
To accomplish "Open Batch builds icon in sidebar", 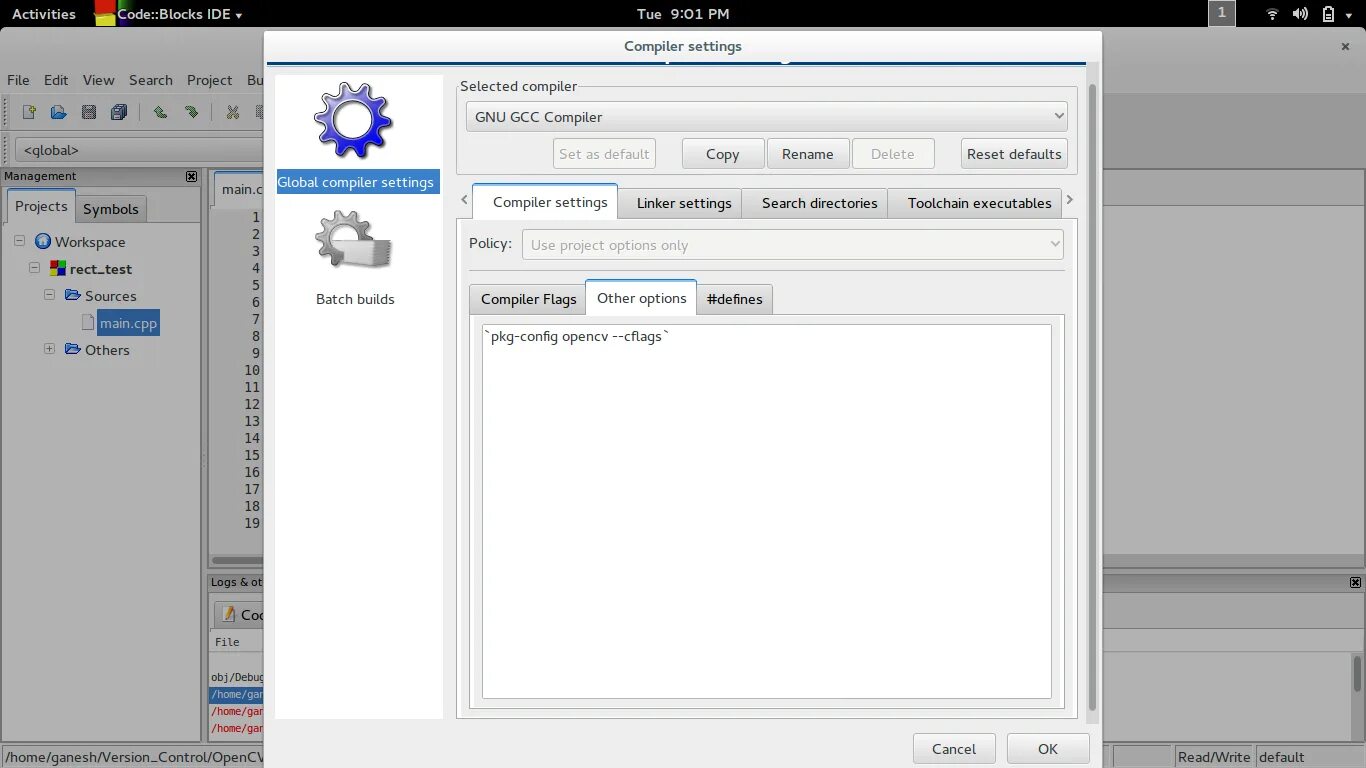I will (x=353, y=240).
